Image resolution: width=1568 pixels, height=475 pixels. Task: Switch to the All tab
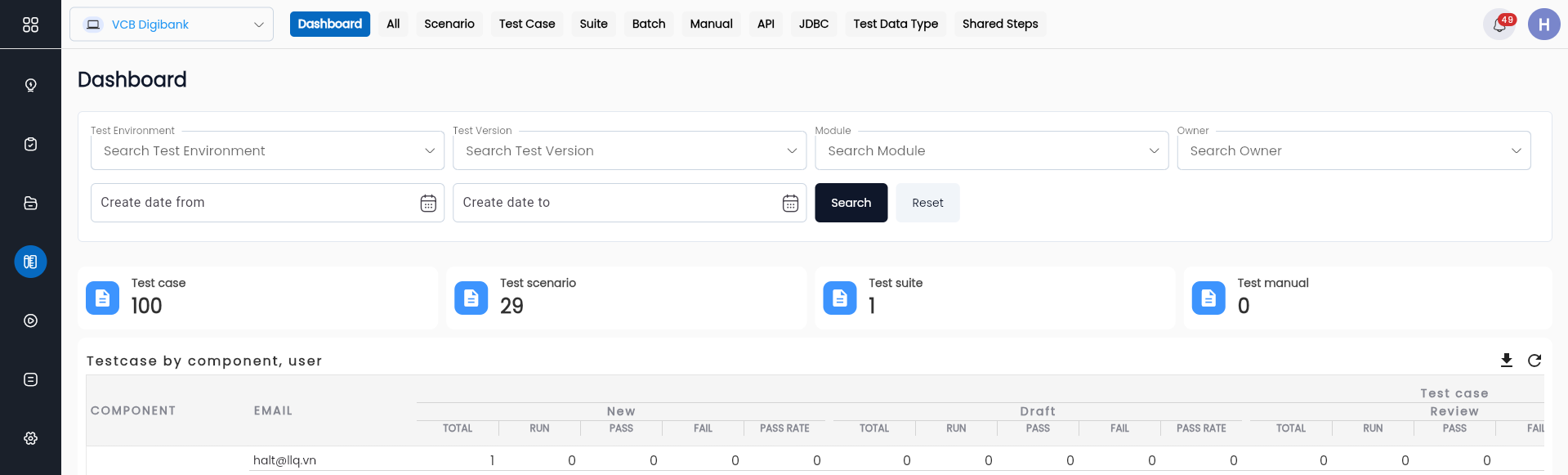(x=393, y=25)
